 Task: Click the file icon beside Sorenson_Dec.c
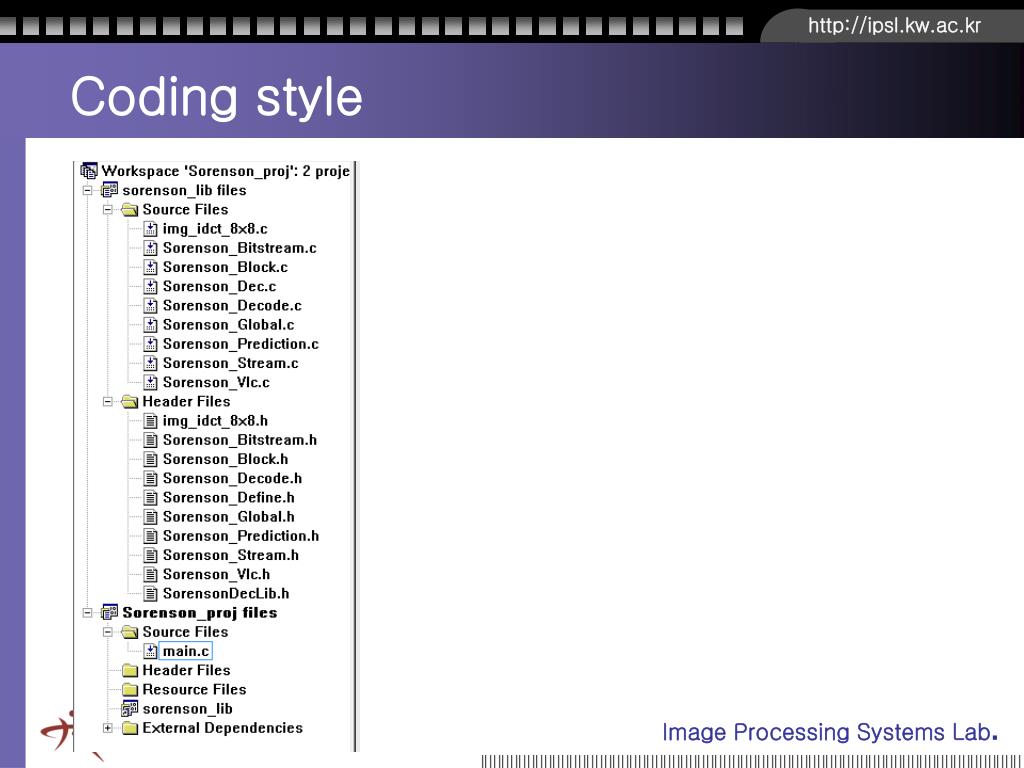(151, 287)
